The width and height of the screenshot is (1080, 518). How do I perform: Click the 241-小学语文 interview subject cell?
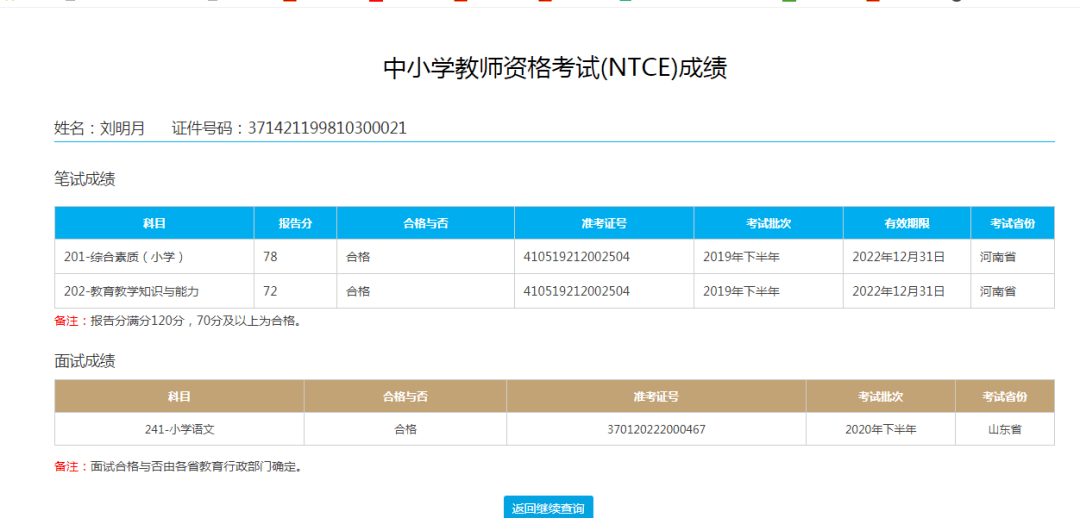pos(179,429)
